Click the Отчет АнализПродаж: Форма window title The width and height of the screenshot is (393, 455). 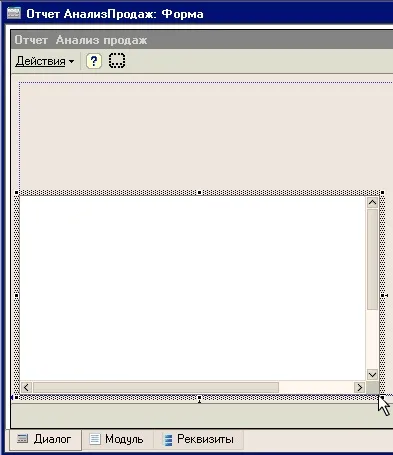point(115,14)
